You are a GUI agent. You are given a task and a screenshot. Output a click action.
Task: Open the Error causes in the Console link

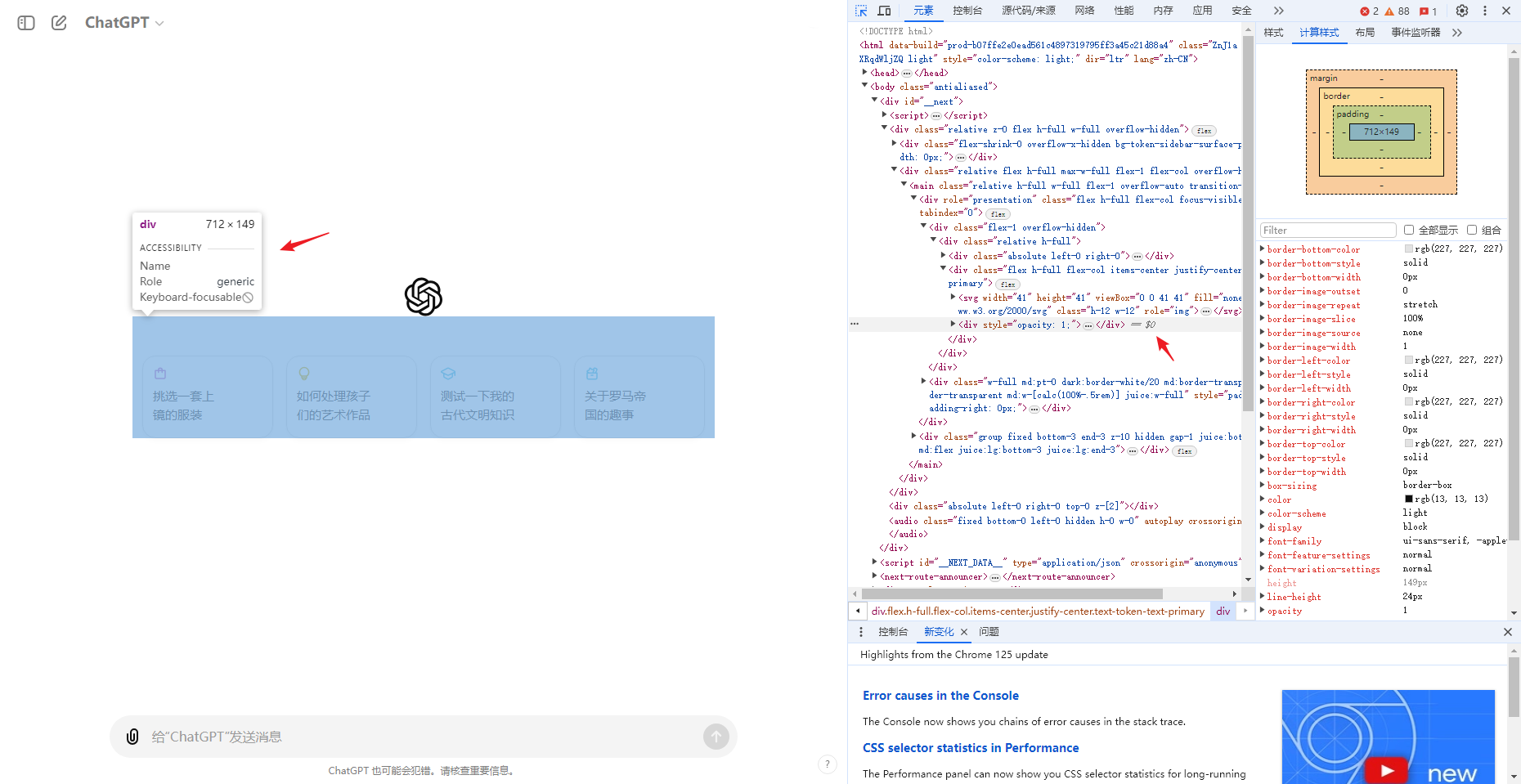[940, 696]
